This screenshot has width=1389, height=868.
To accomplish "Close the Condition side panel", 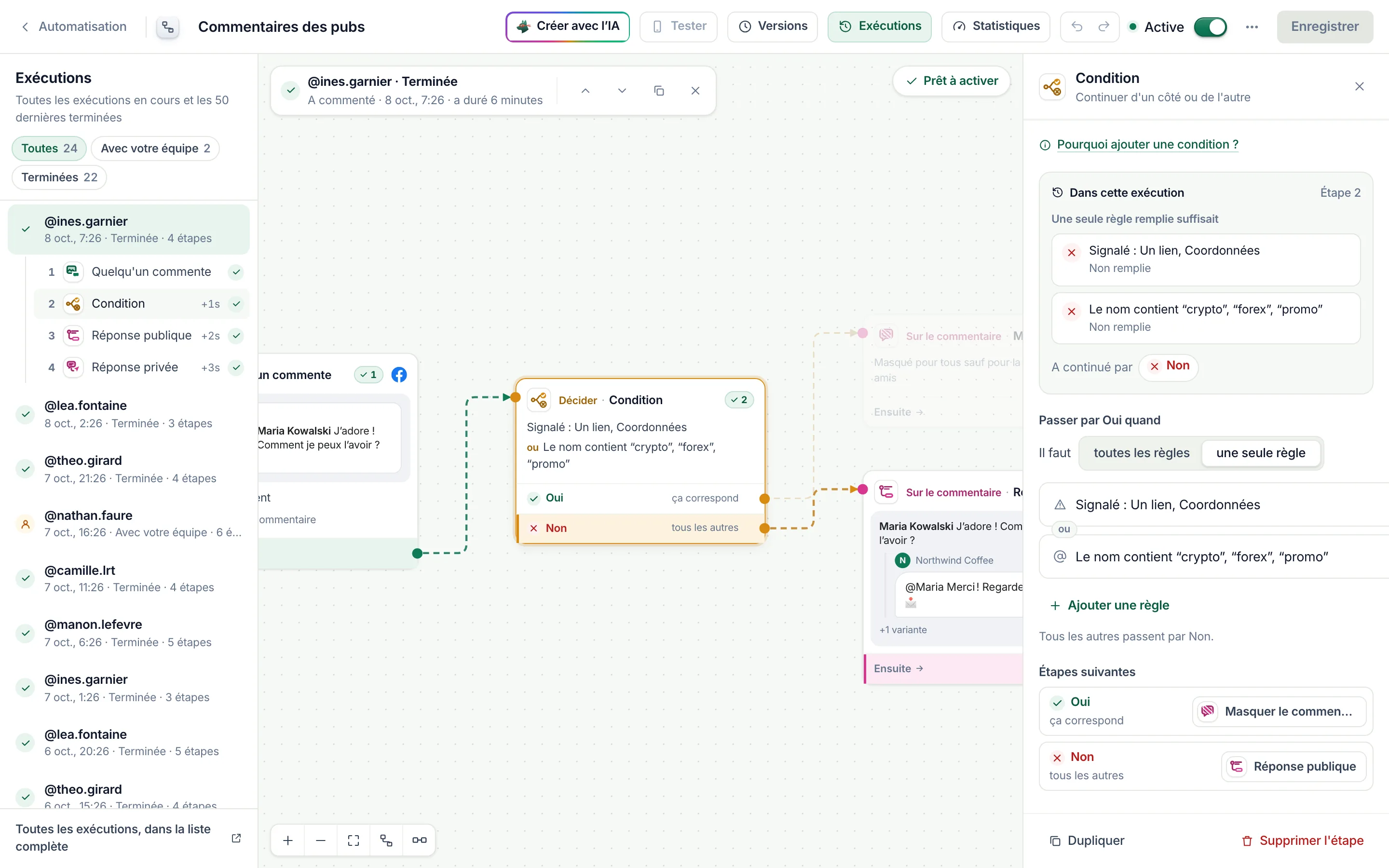I will click(x=1359, y=87).
